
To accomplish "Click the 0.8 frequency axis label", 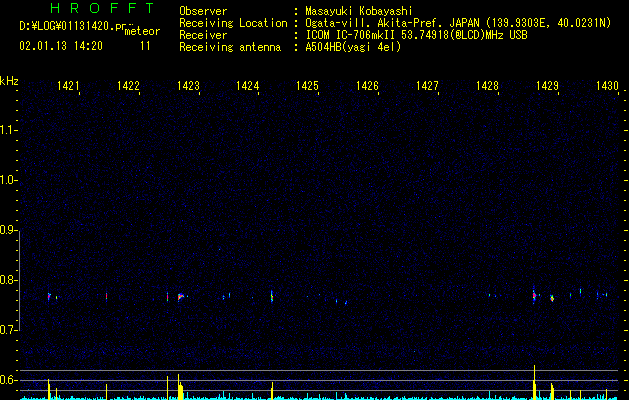I will click(x=8, y=280).
